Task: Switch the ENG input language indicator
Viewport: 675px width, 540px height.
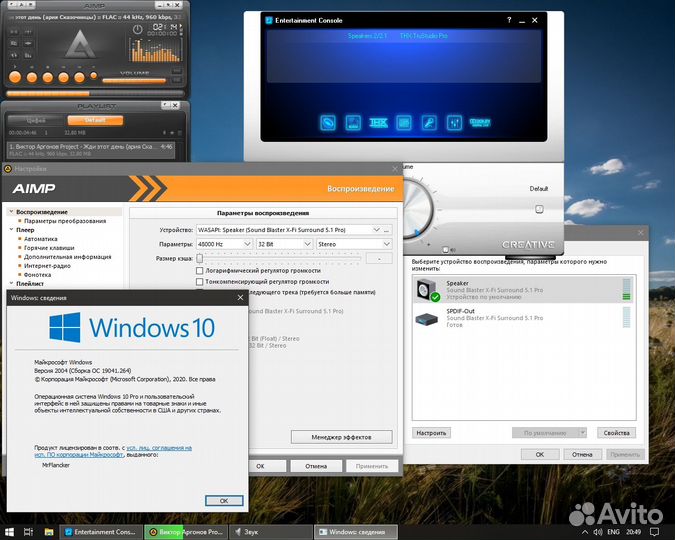Action: pyautogui.click(x=613, y=532)
